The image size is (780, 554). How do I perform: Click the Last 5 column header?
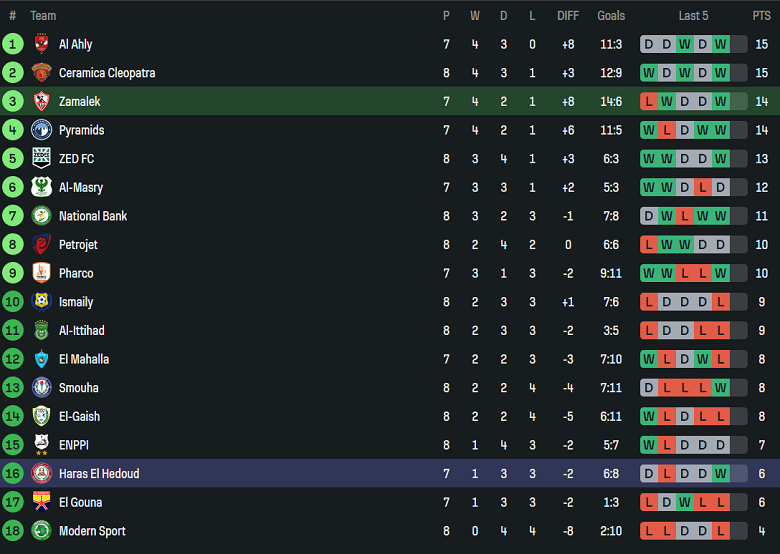(693, 16)
